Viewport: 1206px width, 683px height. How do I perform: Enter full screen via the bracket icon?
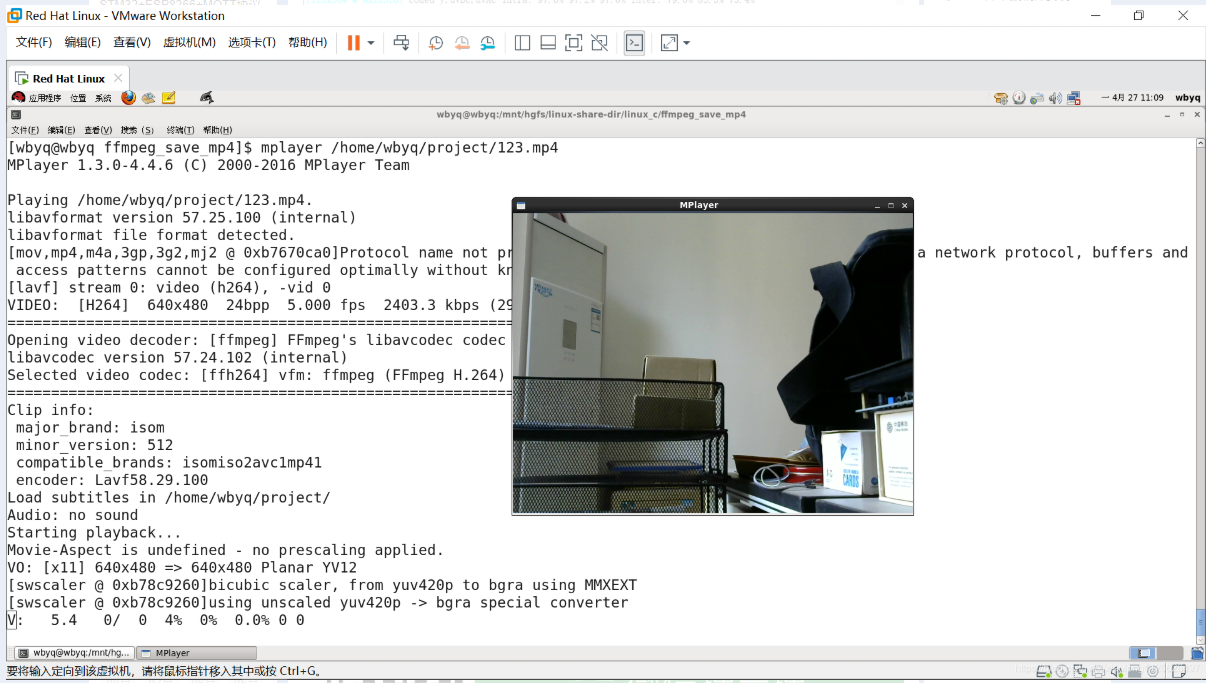(573, 43)
